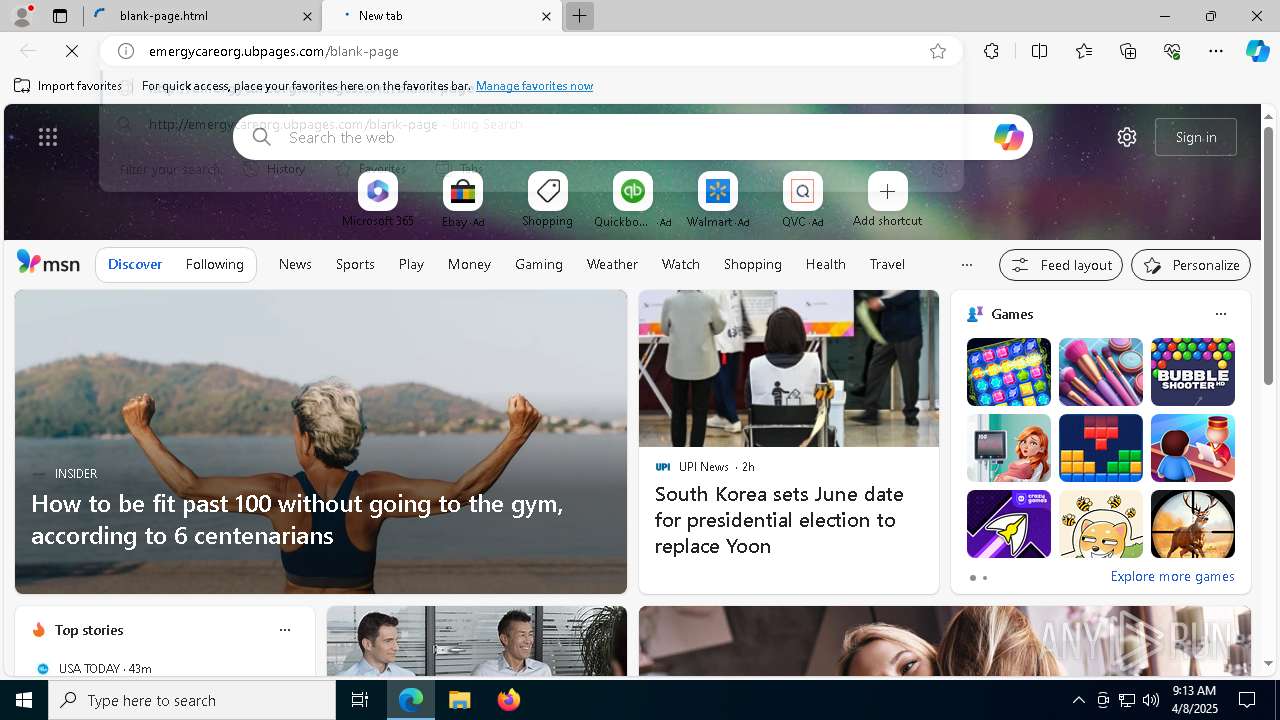Stop loading the page
This screenshot has height=720, width=1280.
[72, 51]
